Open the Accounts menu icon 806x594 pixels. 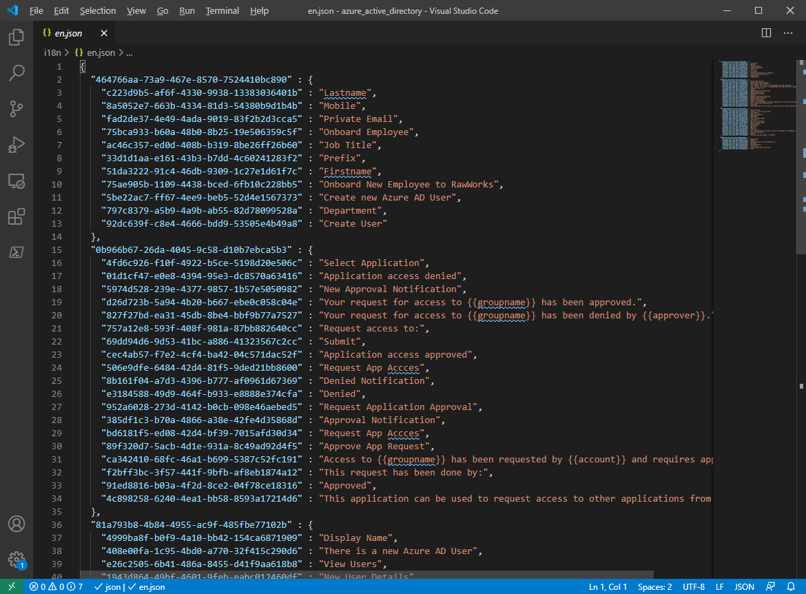coord(16,524)
